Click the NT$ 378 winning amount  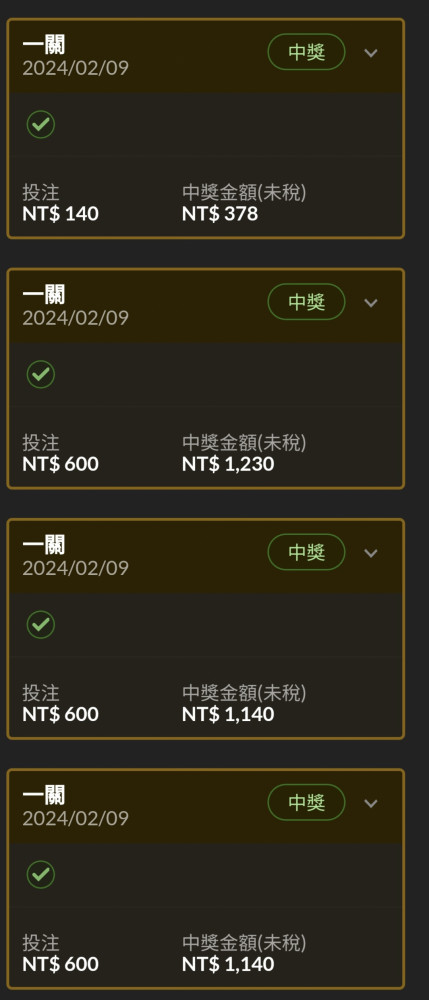click(x=220, y=214)
